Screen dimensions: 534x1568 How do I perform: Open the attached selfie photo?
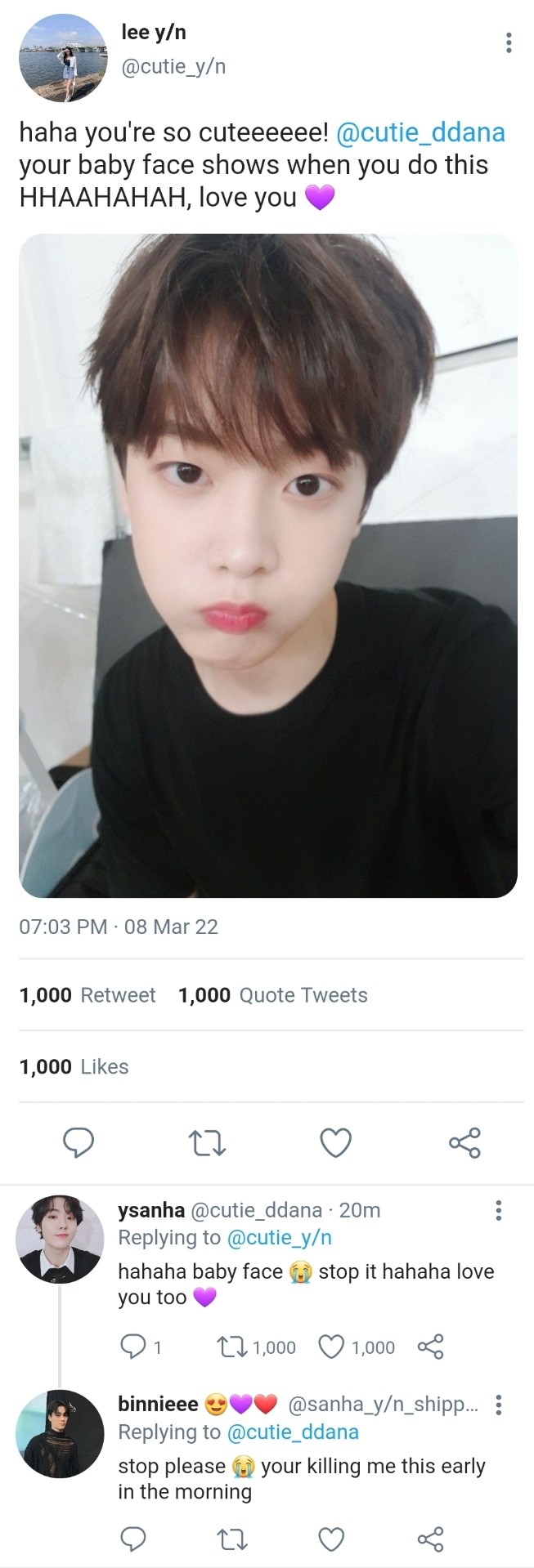click(268, 565)
